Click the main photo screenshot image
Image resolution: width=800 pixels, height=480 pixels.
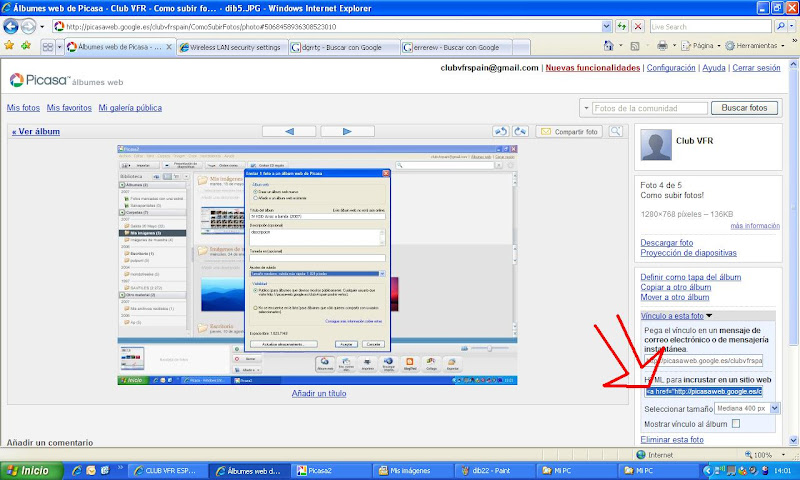pyautogui.click(x=317, y=265)
